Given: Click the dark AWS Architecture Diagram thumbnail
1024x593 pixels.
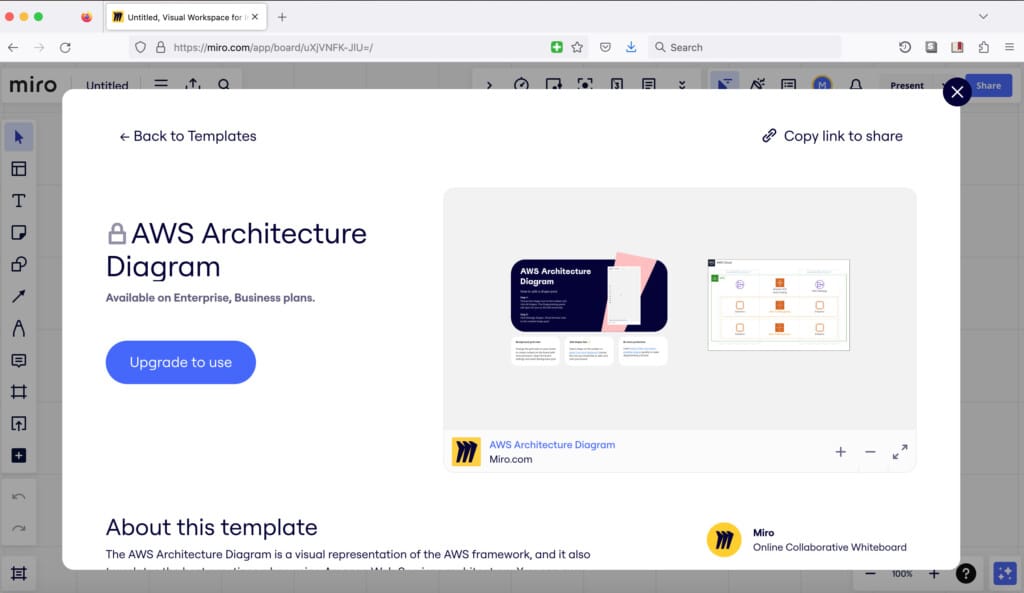Looking at the screenshot, I should pos(589,295).
